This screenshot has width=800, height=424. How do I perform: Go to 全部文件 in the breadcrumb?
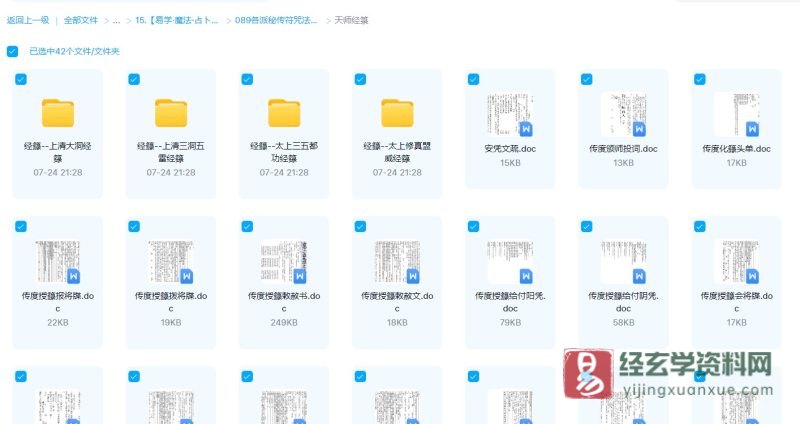81,20
